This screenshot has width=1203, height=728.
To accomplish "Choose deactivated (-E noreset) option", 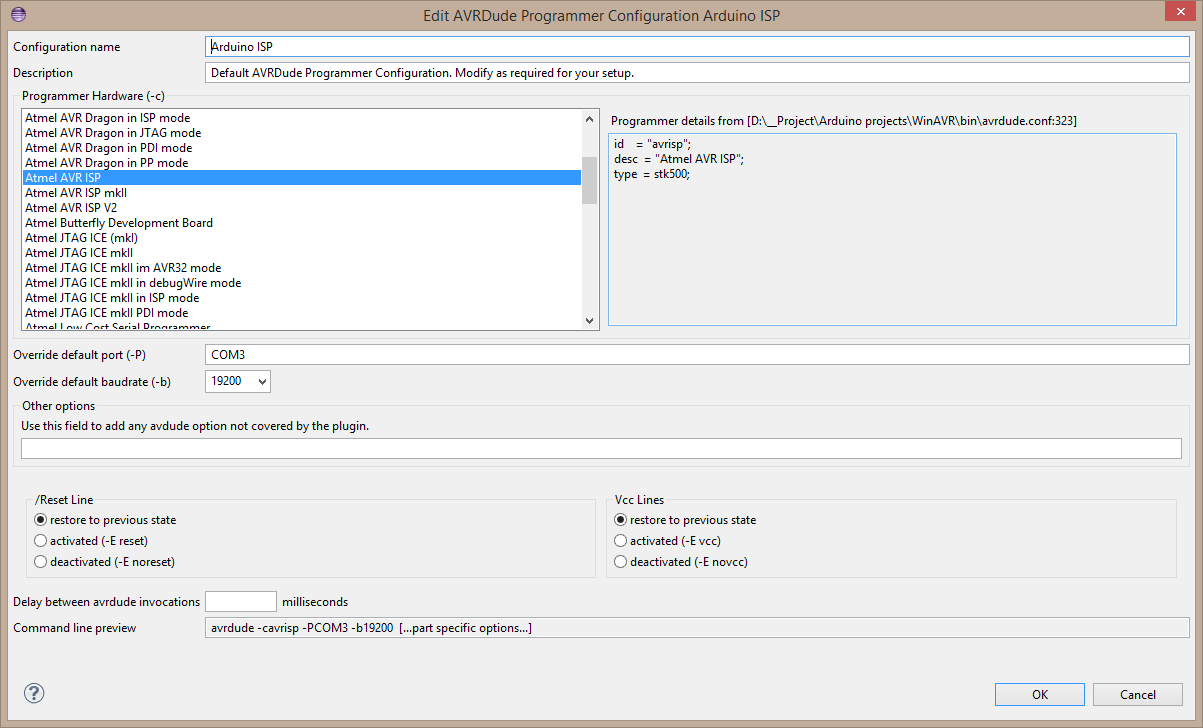I will pos(41,562).
